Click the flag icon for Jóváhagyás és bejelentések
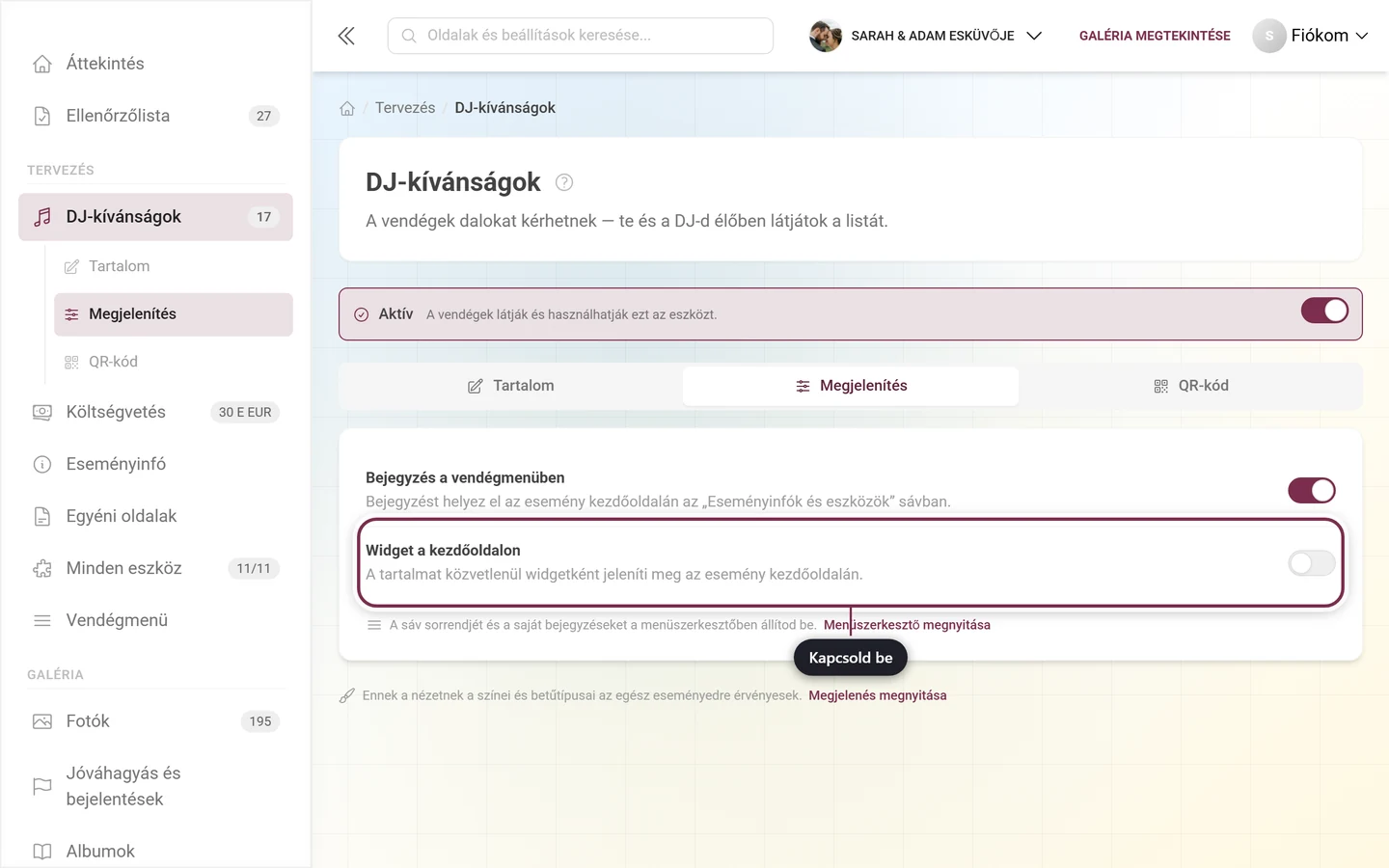 click(x=42, y=786)
